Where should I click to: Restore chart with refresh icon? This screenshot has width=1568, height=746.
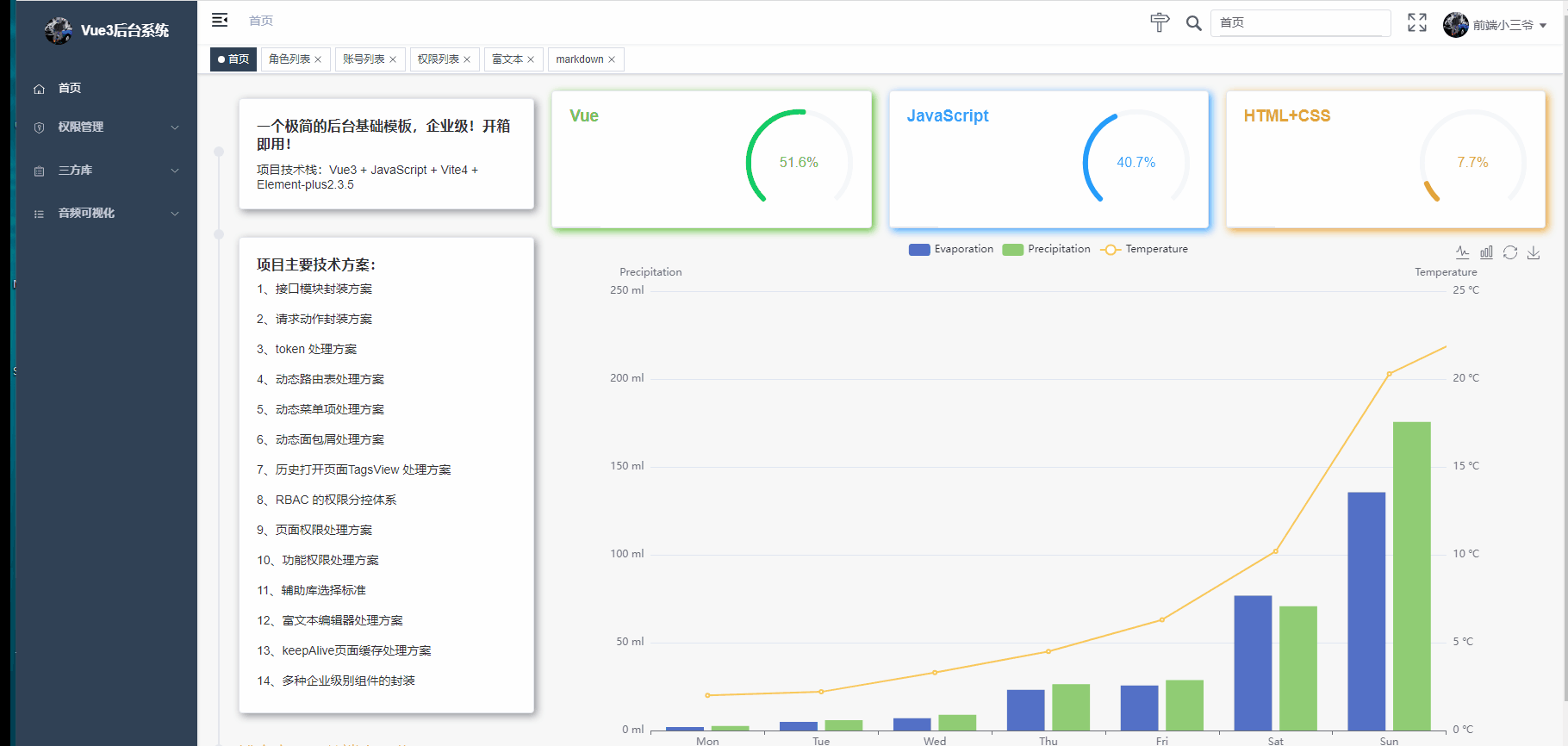[1510, 252]
